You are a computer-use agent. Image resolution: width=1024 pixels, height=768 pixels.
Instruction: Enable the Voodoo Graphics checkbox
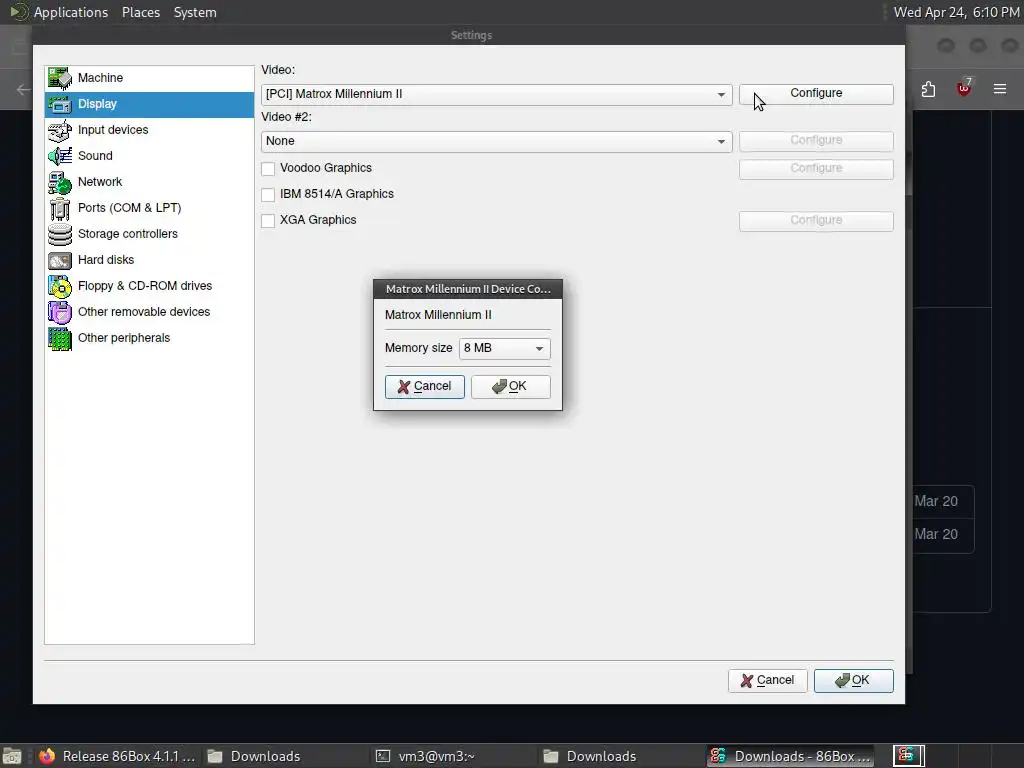(268, 168)
